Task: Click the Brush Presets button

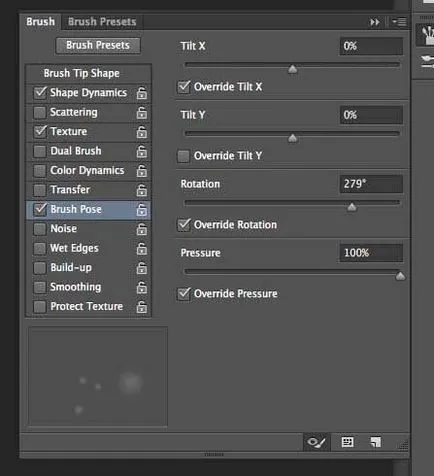Action: pos(98,45)
